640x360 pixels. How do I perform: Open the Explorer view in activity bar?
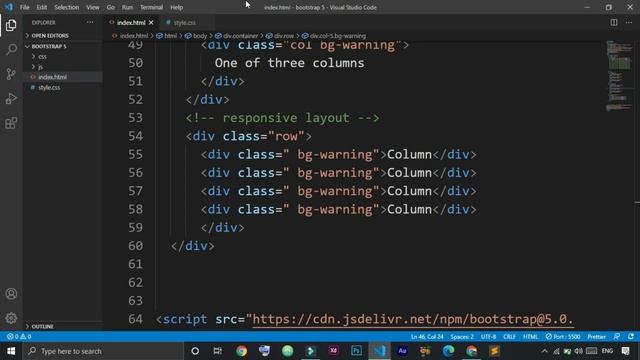click(11, 25)
